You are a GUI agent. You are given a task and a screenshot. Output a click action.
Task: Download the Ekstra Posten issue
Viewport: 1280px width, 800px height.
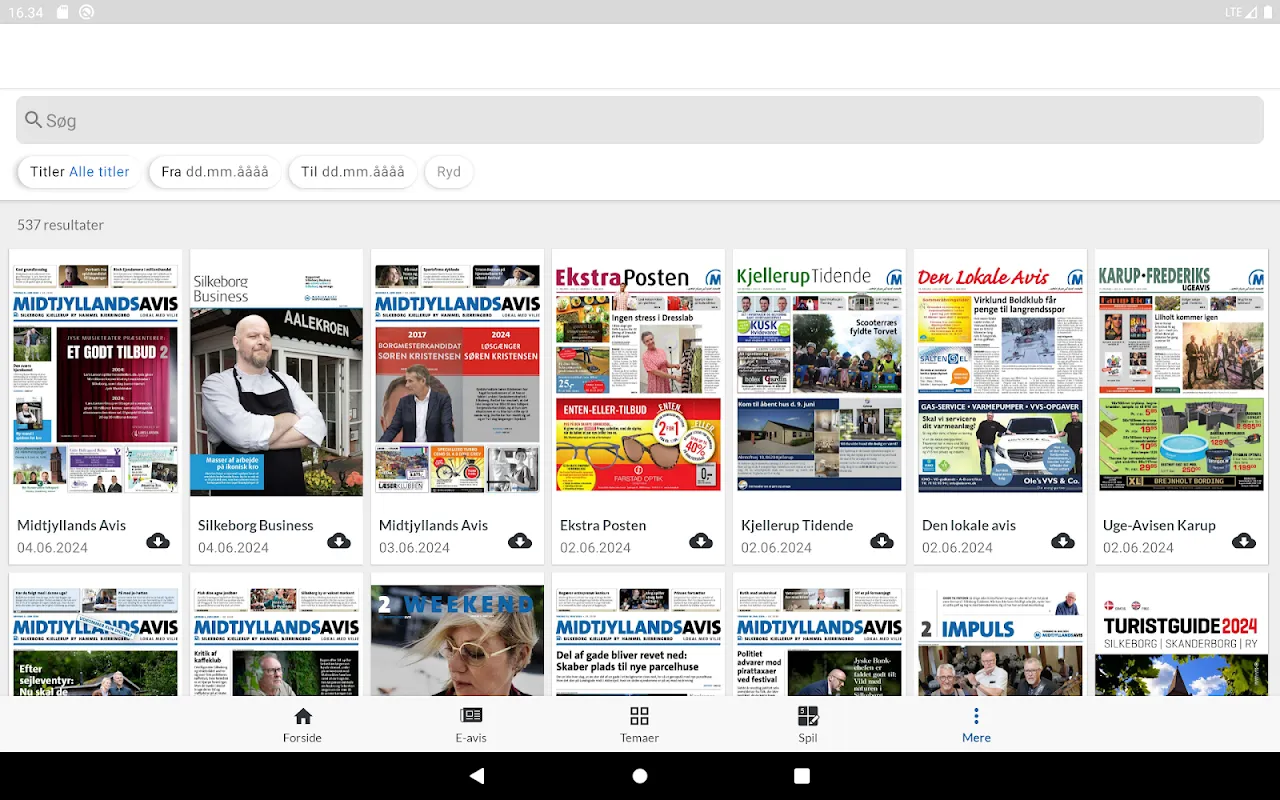coord(701,541)
